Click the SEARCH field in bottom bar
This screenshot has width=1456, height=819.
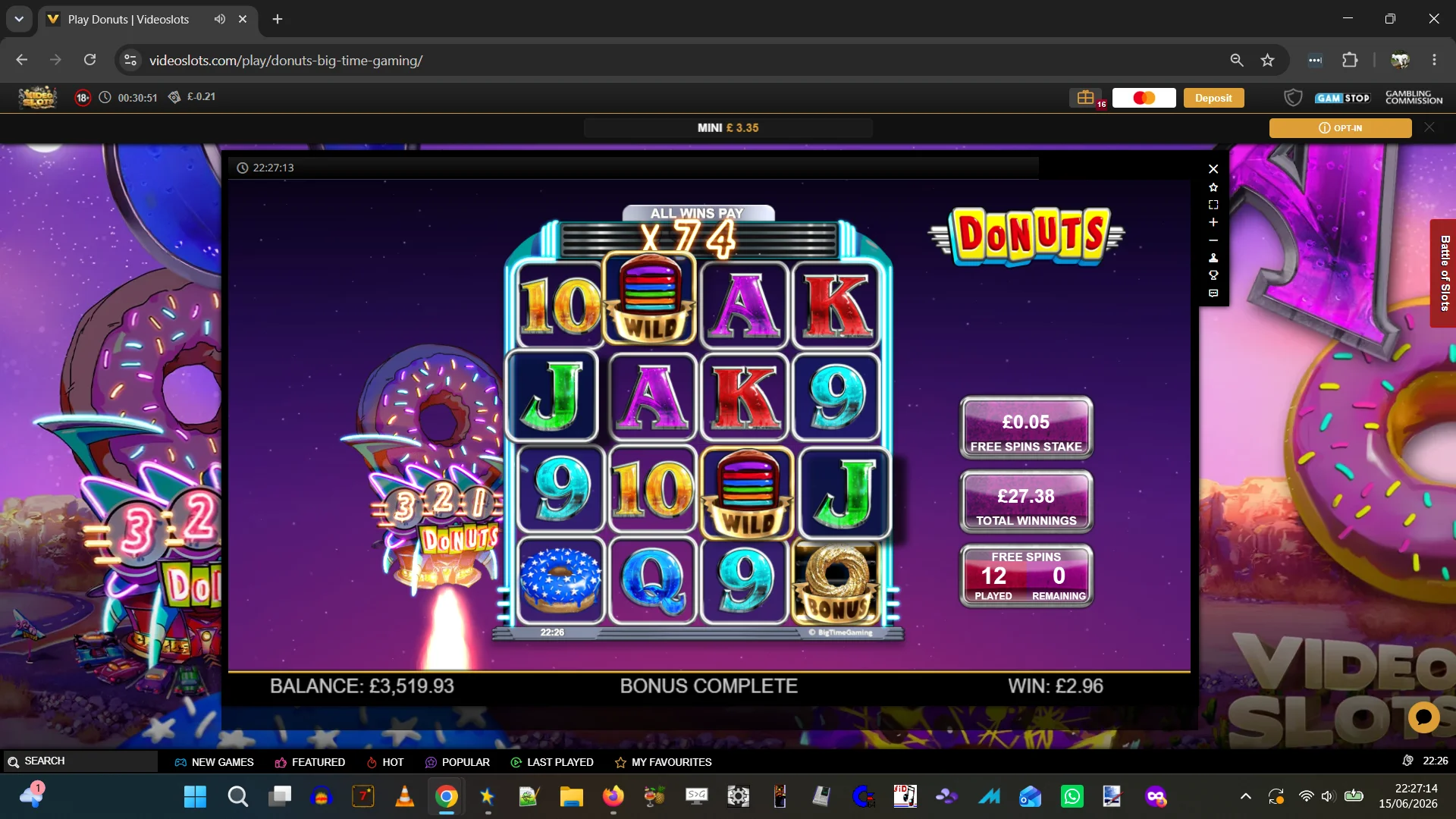click(80, 761)
